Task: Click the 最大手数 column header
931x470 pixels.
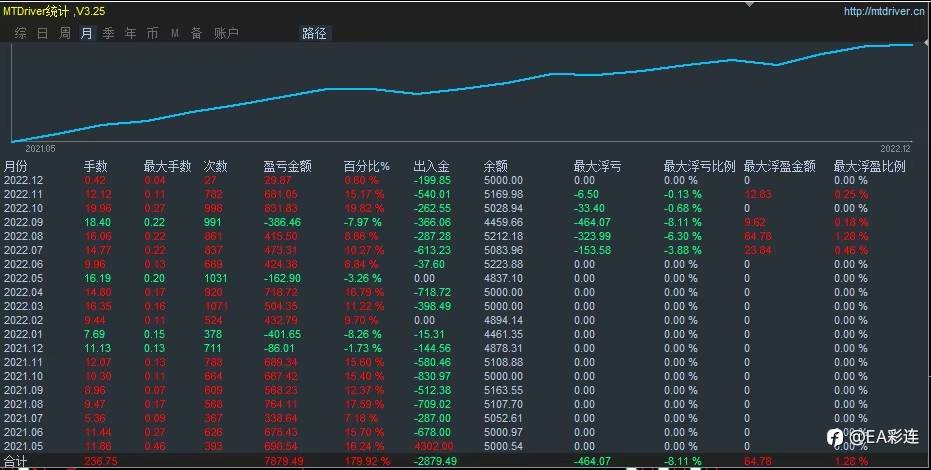Action: coord(167,166)
